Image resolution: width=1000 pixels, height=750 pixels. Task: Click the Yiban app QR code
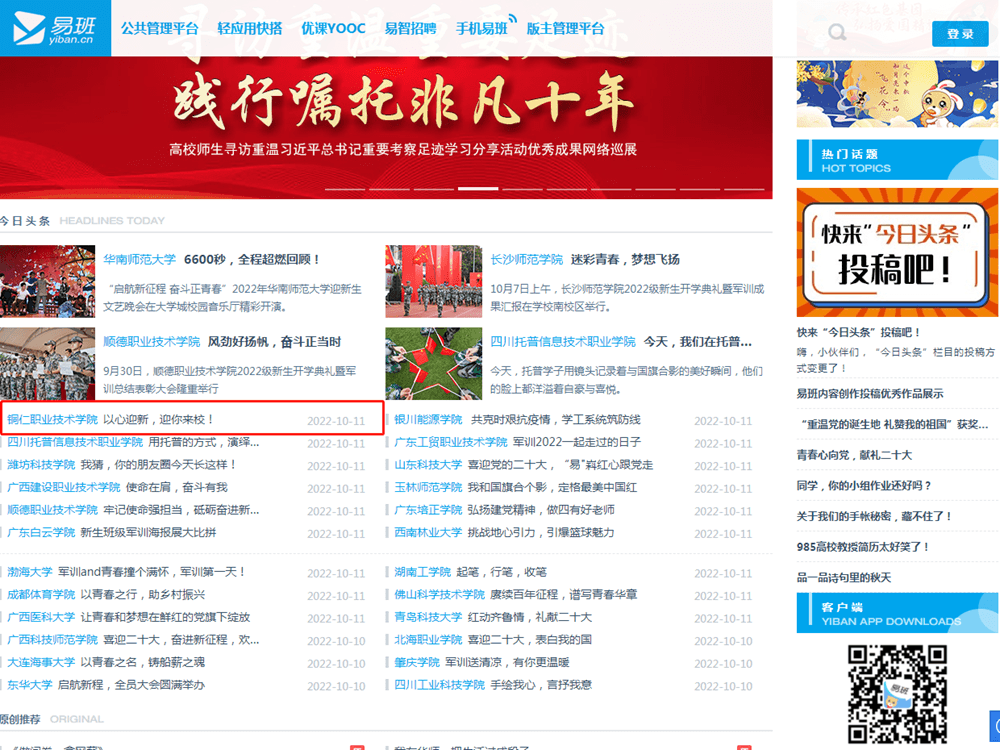pyautogui.click(x=897, y=694)
